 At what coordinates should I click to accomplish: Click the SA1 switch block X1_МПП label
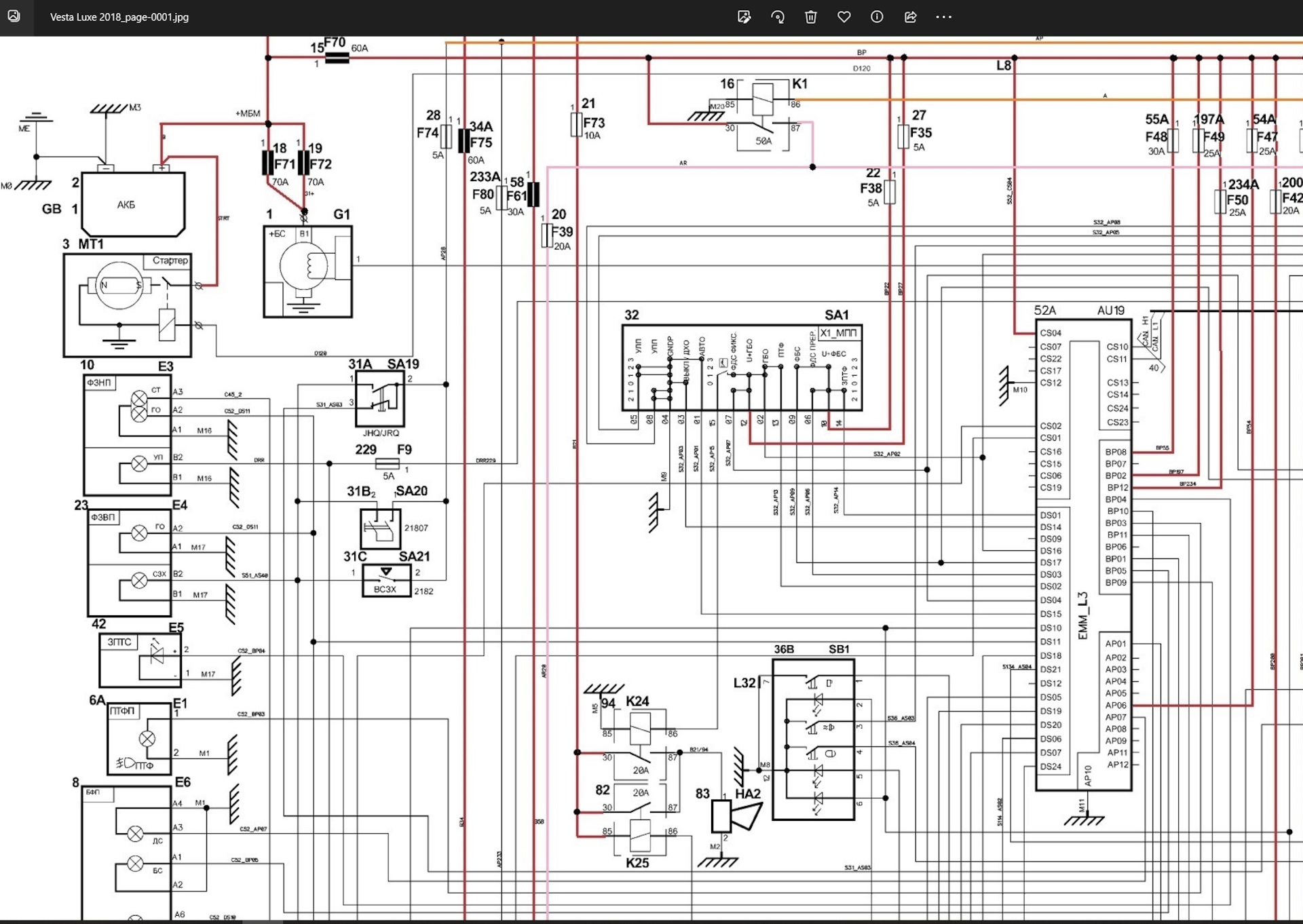click(x=839, y=333)
